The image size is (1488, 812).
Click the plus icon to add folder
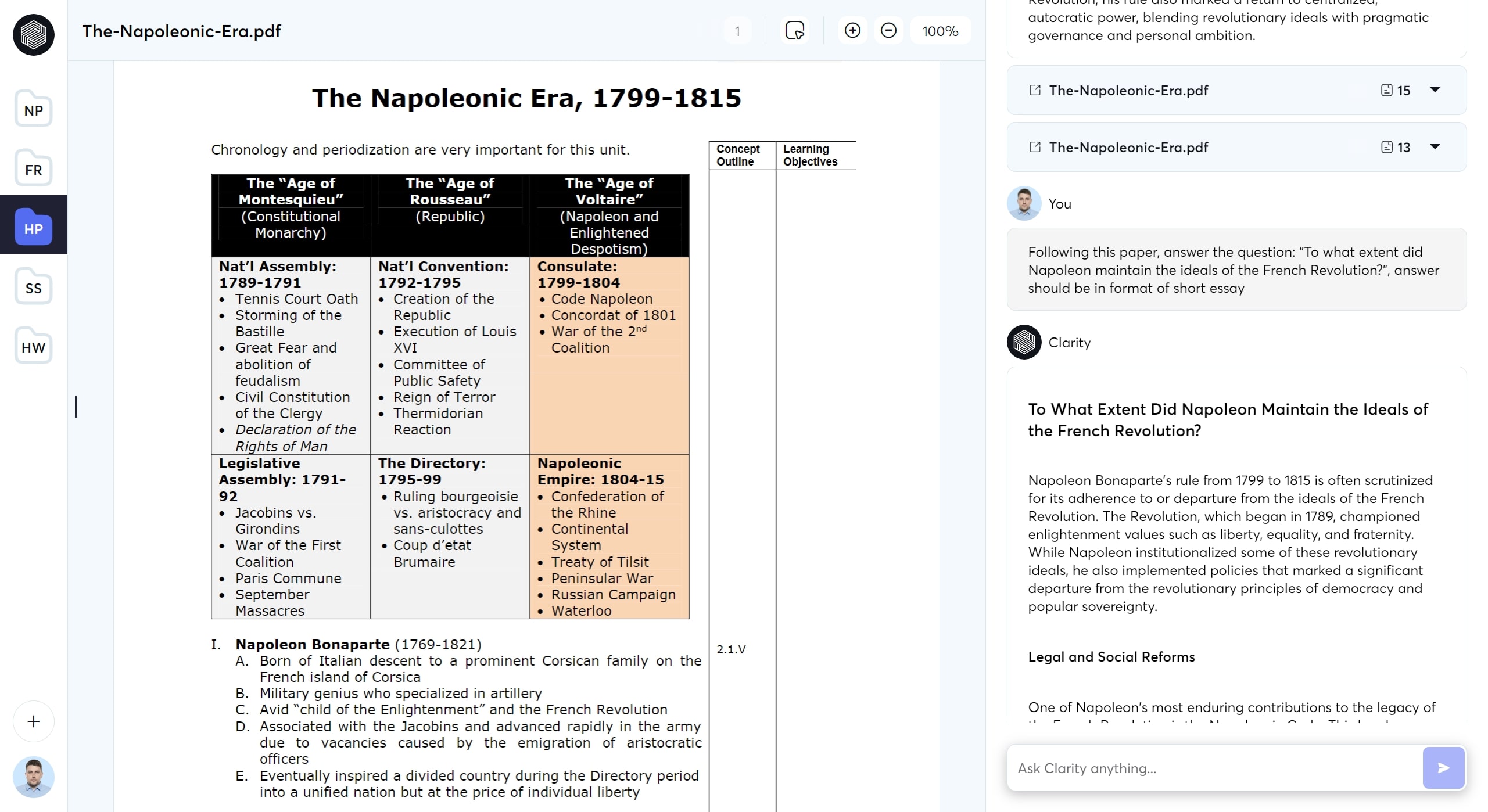pyautogui.click(x=34, y=721)
